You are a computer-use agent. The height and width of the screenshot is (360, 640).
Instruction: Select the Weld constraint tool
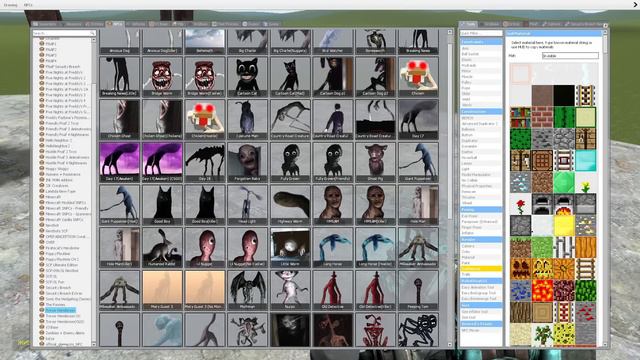tap(481, 99)
